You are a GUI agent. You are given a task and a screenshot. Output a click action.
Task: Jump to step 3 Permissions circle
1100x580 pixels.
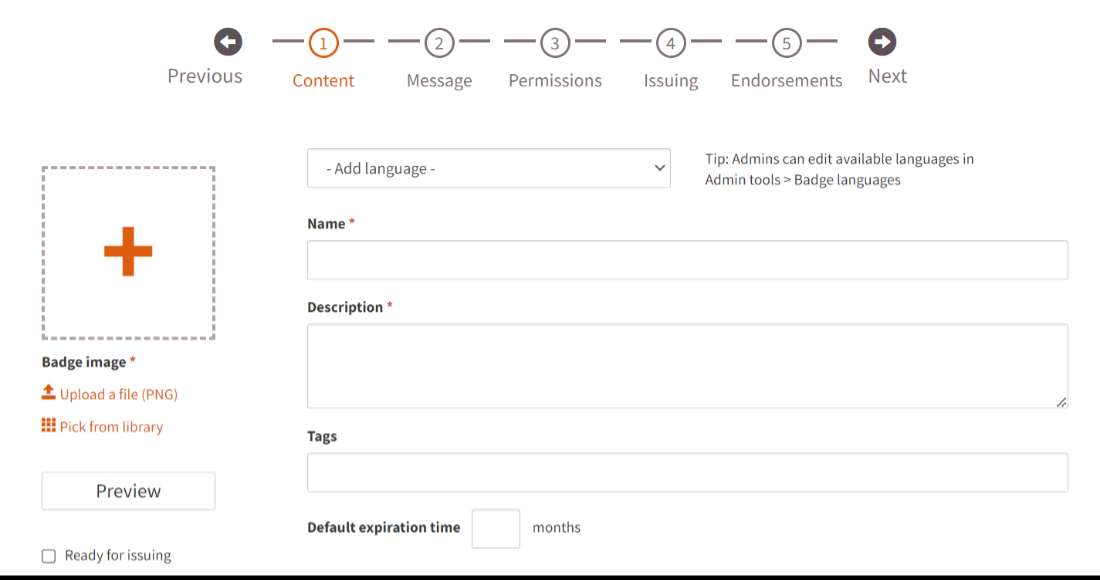tap(555, 43)
